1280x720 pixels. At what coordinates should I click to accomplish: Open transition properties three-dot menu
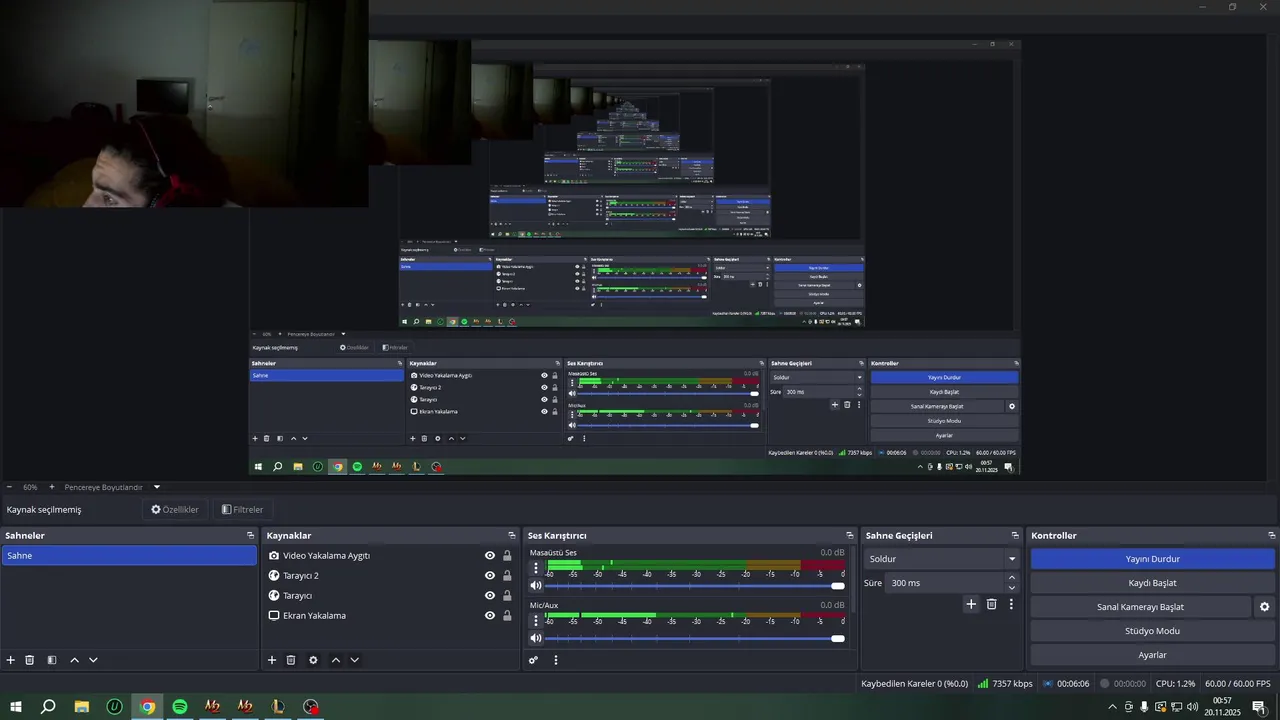(x=1011, y=604)
